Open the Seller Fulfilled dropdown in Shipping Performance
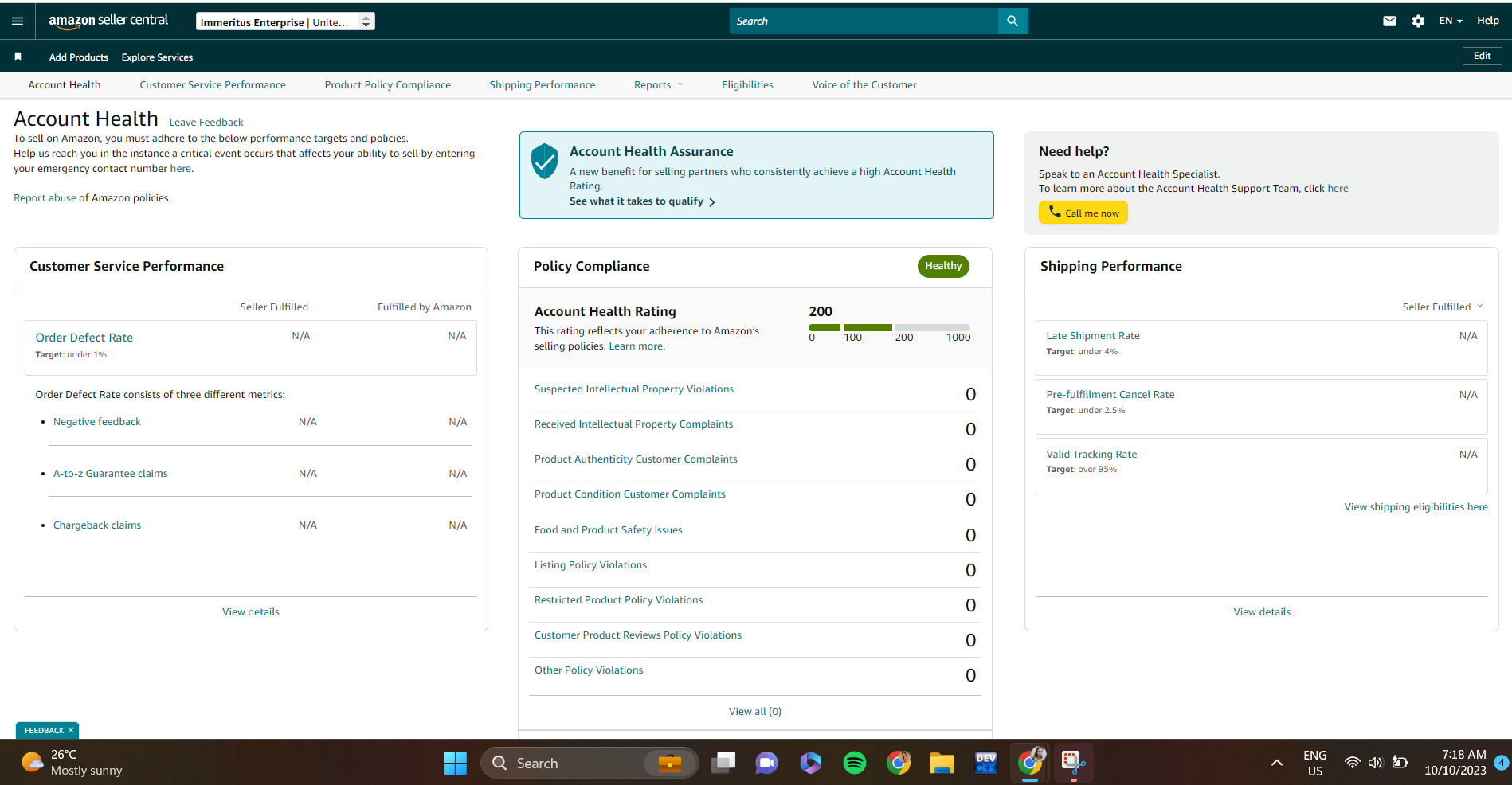Screen dimensions: 1512x785 [1443, 307]
